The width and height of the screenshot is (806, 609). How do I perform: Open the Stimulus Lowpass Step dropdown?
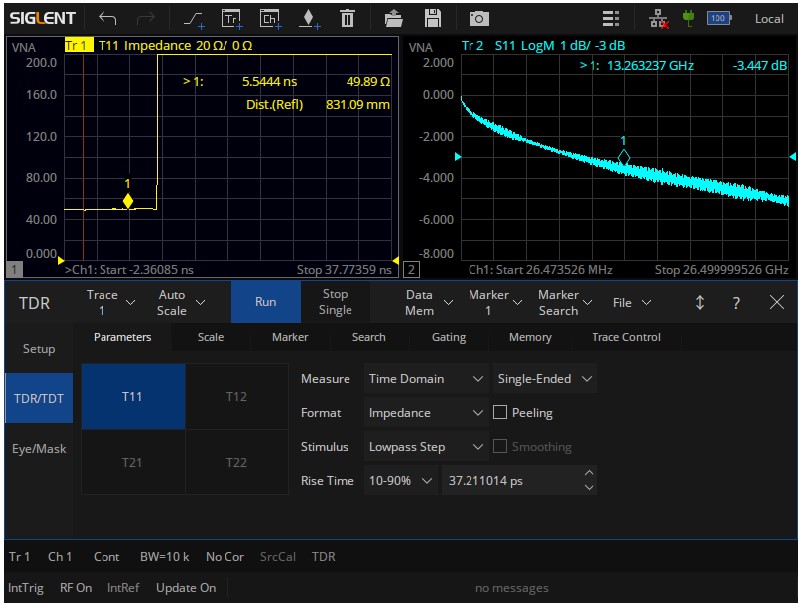pos(426,447)
